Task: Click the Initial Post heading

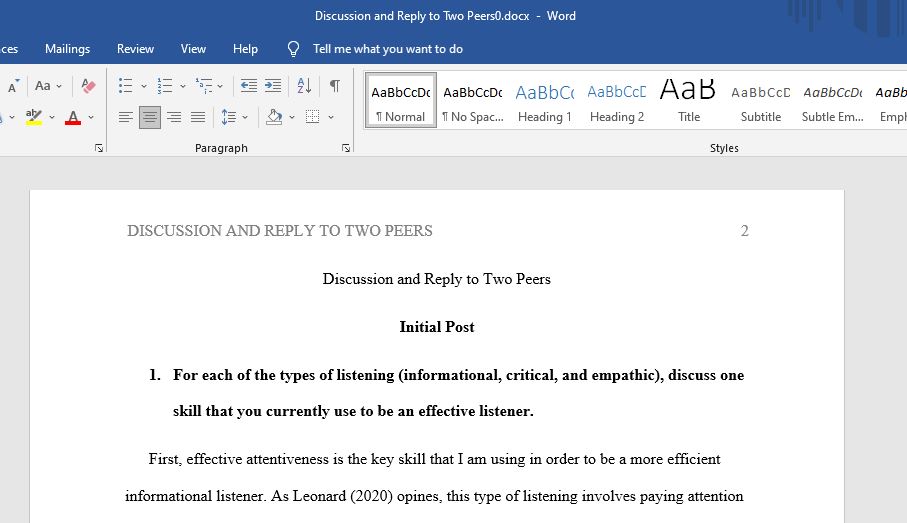Action: (437, 327)
